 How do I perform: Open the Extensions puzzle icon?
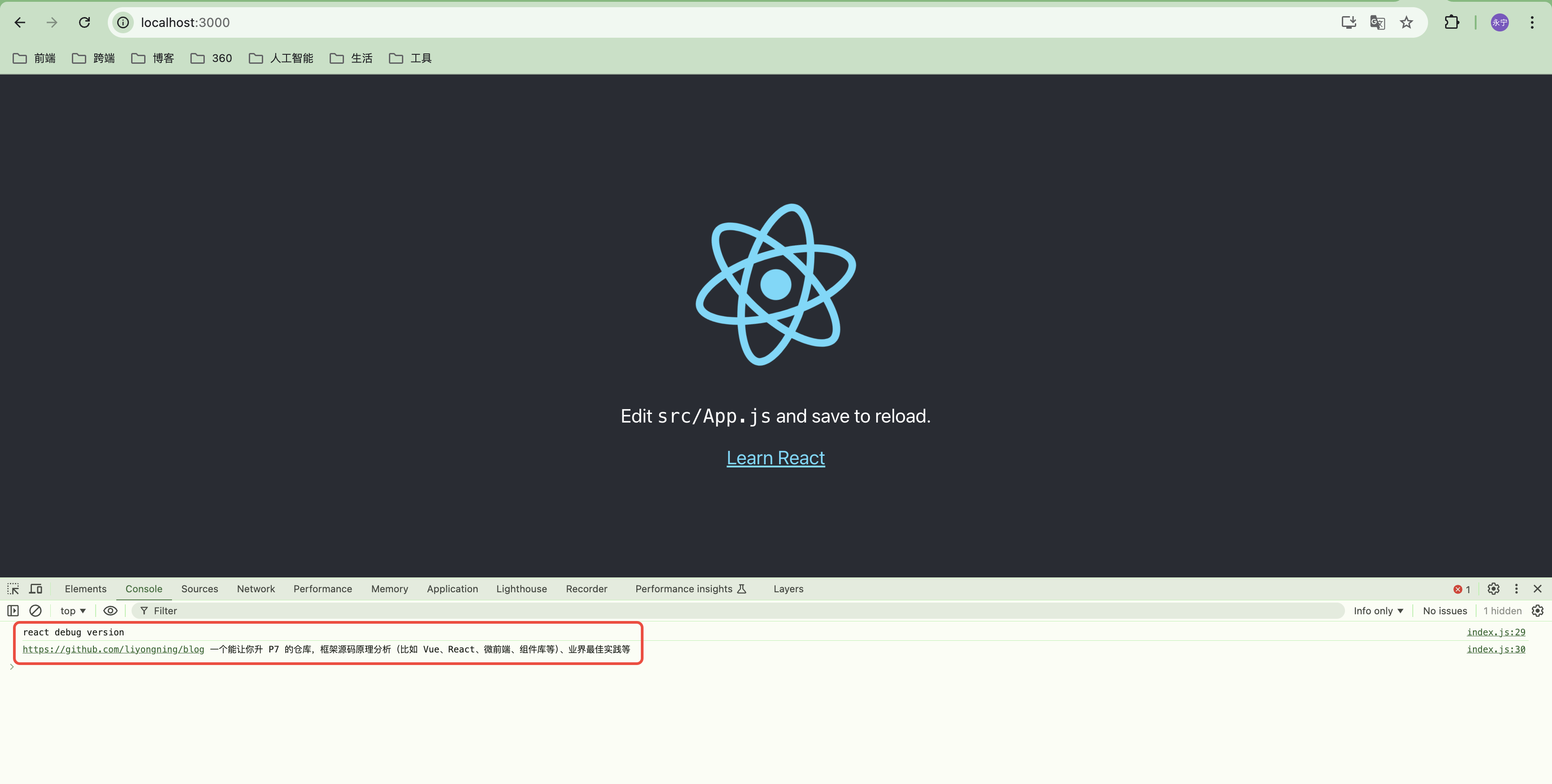(x=1451, y=22)
